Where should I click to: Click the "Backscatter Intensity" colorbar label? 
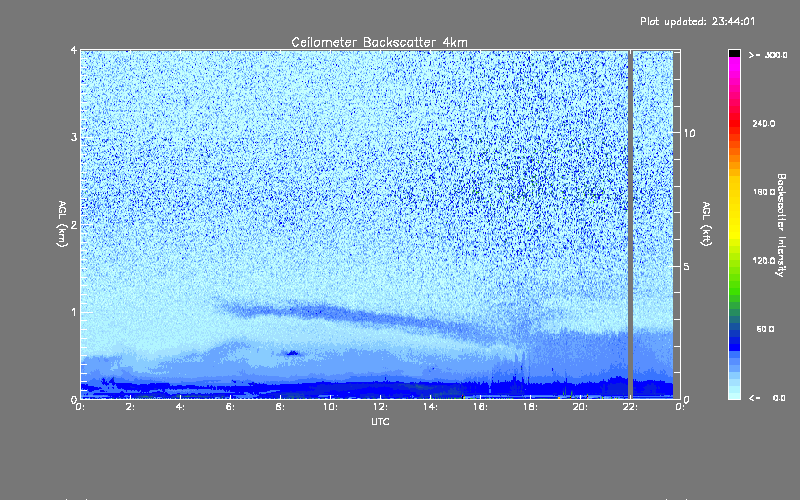pyautogui.click(x=780, y=225)
